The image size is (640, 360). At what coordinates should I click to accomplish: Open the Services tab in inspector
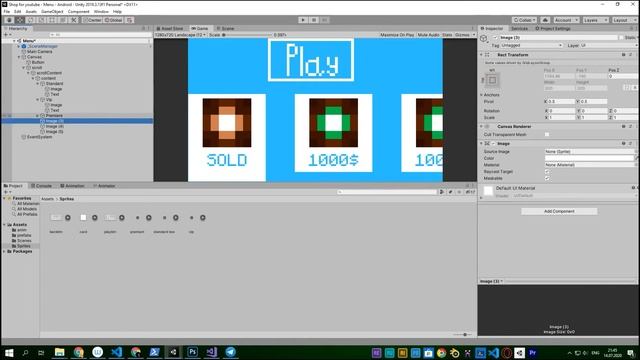(x=519, y=29)
